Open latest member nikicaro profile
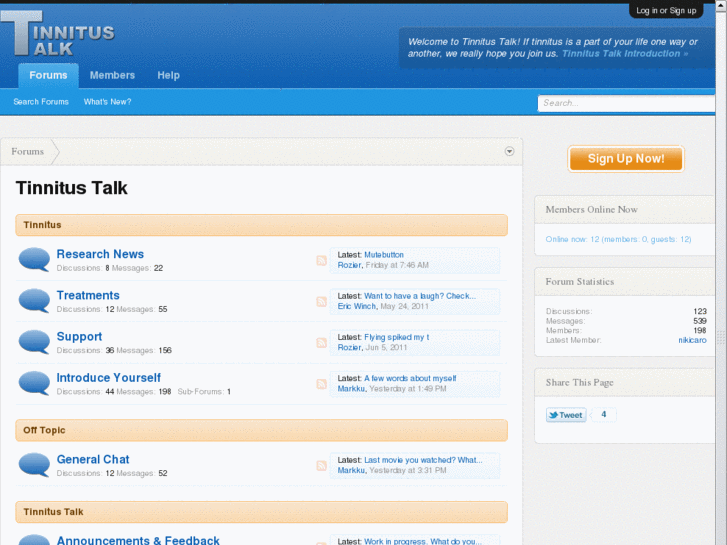The image size is (727, 545). click(692, 340)
